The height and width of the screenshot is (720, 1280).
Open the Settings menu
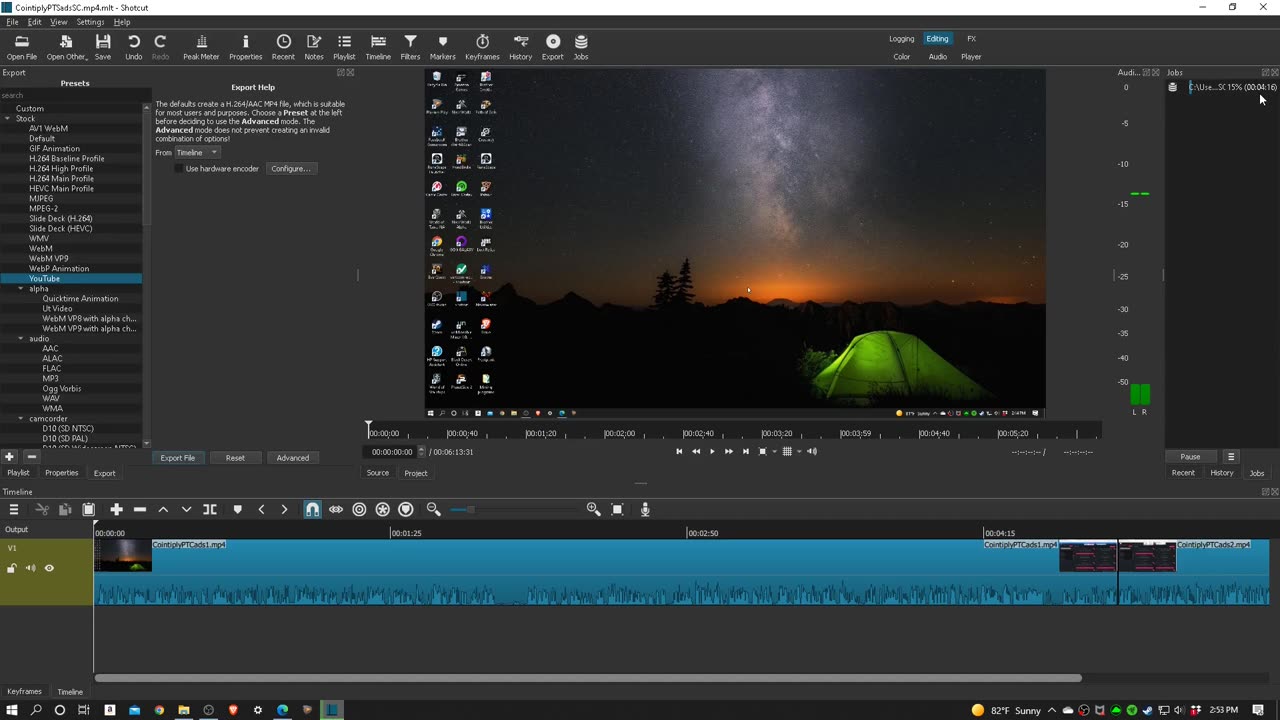(x=90, y=22)
